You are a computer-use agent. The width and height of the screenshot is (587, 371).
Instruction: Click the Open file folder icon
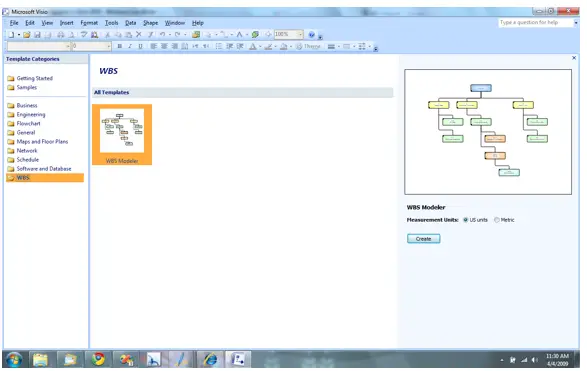click(x=27, y=35)
